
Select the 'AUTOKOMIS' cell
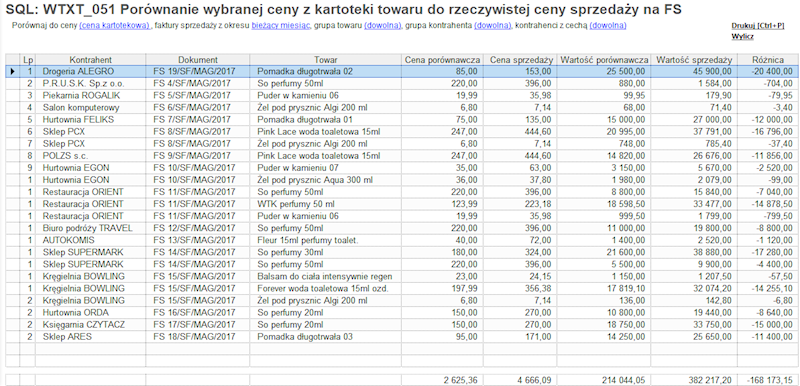pyautogui.click(x=91, y=240)
